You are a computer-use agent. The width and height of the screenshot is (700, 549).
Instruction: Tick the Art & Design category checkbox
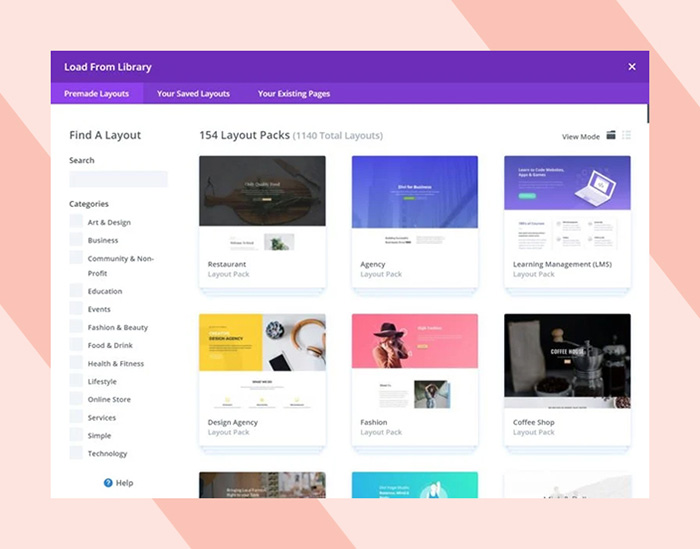[76, 221]
